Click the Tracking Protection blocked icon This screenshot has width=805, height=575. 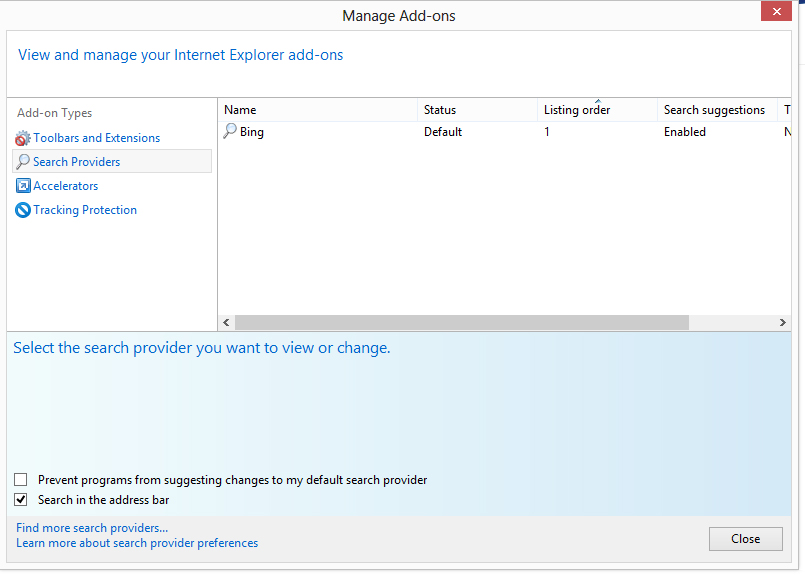[23, 210]
